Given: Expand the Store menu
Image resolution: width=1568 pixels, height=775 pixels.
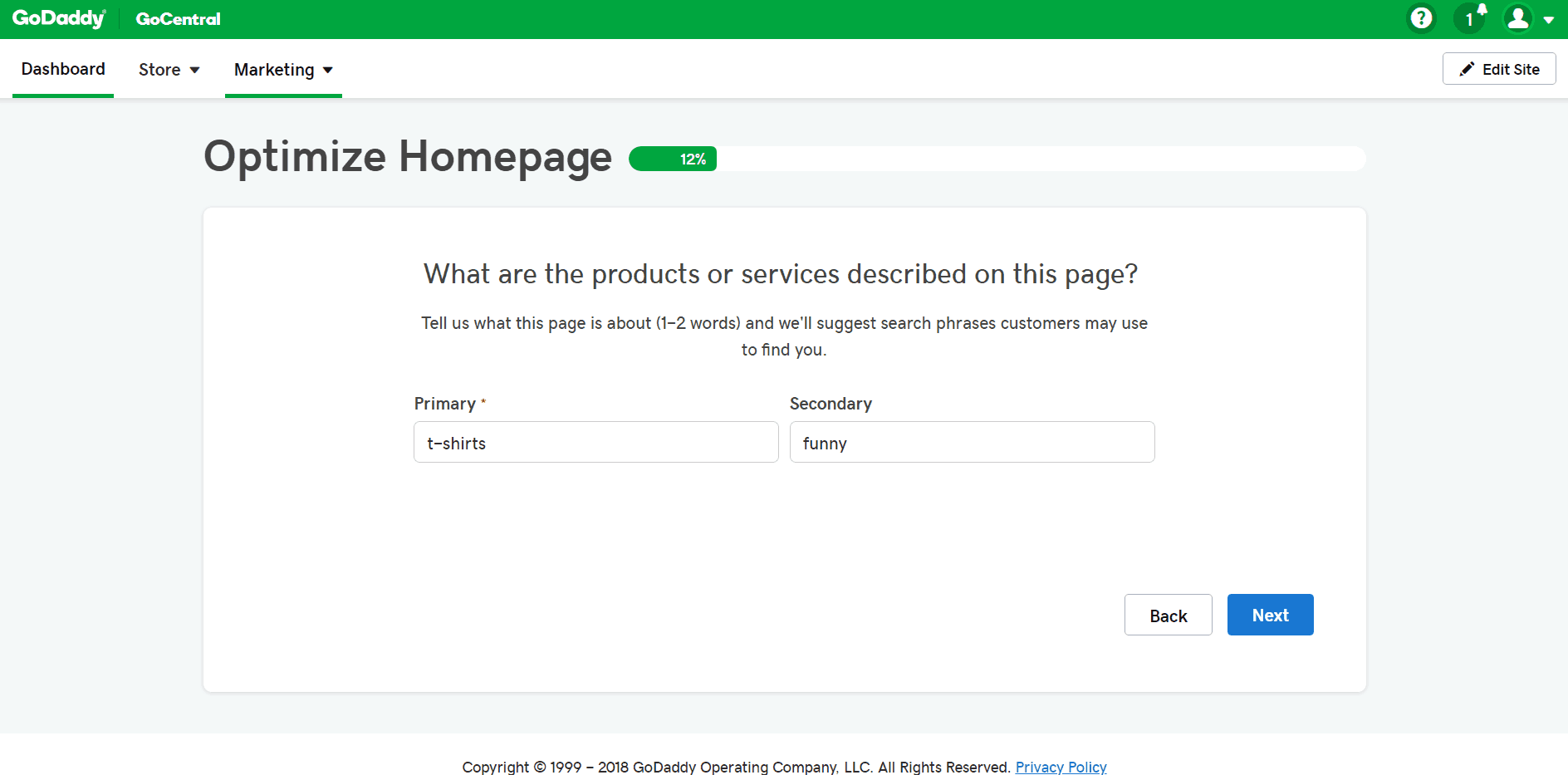Looking at the screenshot, I should click(169, 70).
